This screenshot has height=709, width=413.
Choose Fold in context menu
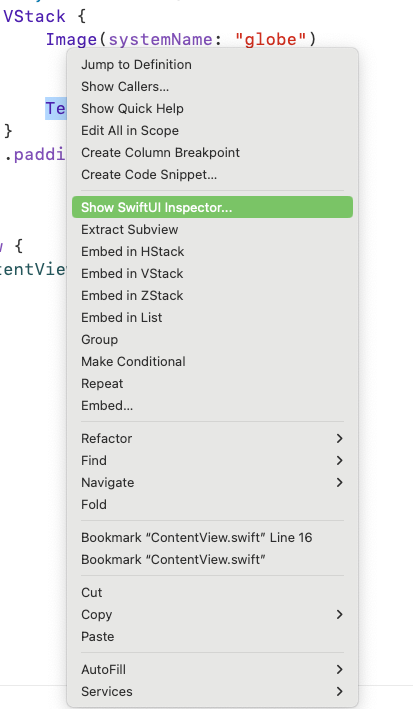[x=212, y=504]
